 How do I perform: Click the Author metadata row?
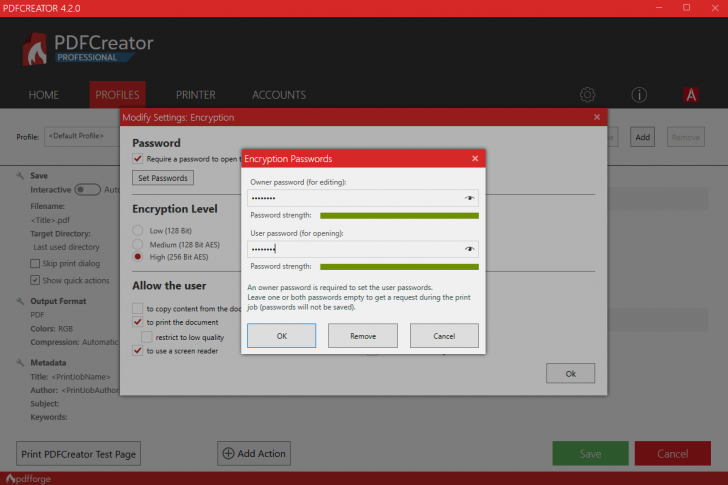pyautogui.click(x=75, y=390)
